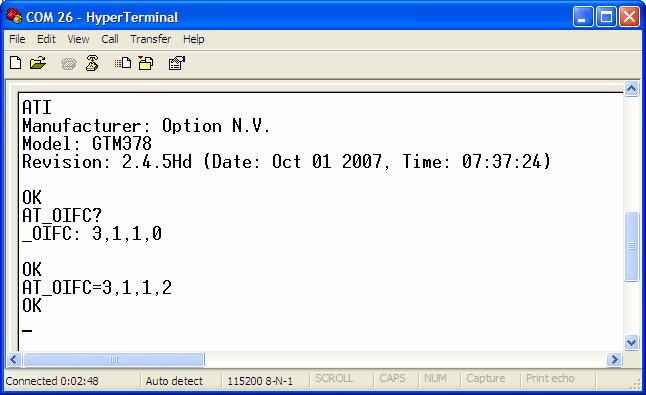Viewport: 646px width, 395px height.
Task: Click the Revision: 2.4.5Hd line
Action: 286,161
